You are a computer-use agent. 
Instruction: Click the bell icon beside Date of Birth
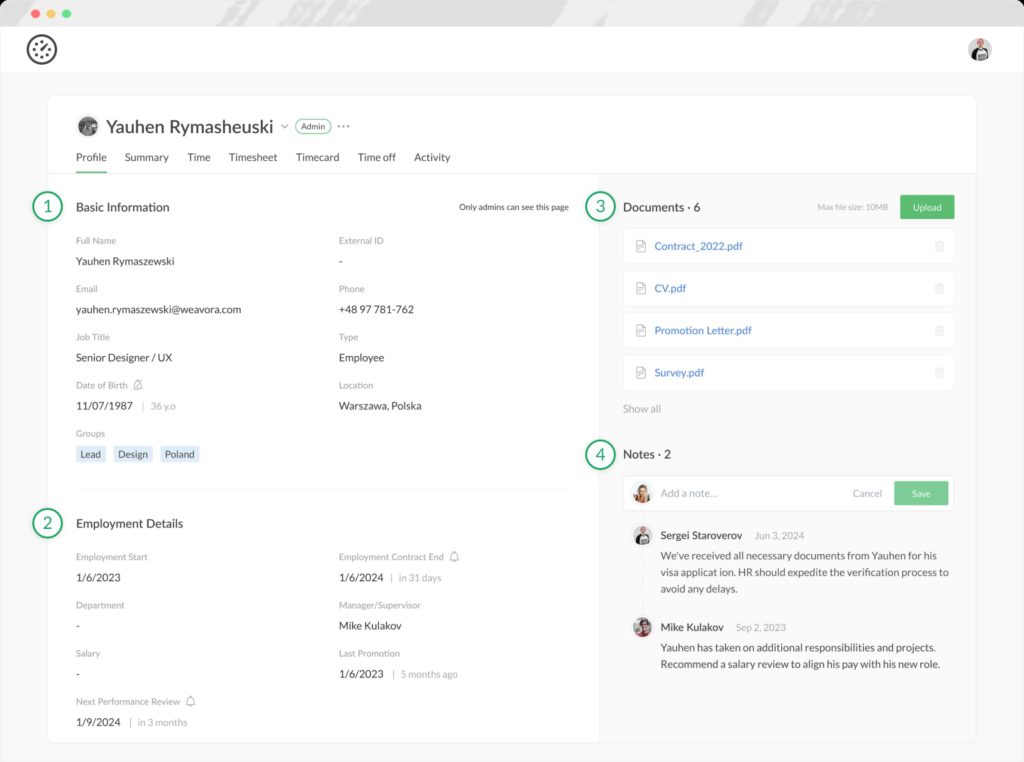(x=136, y=384)
